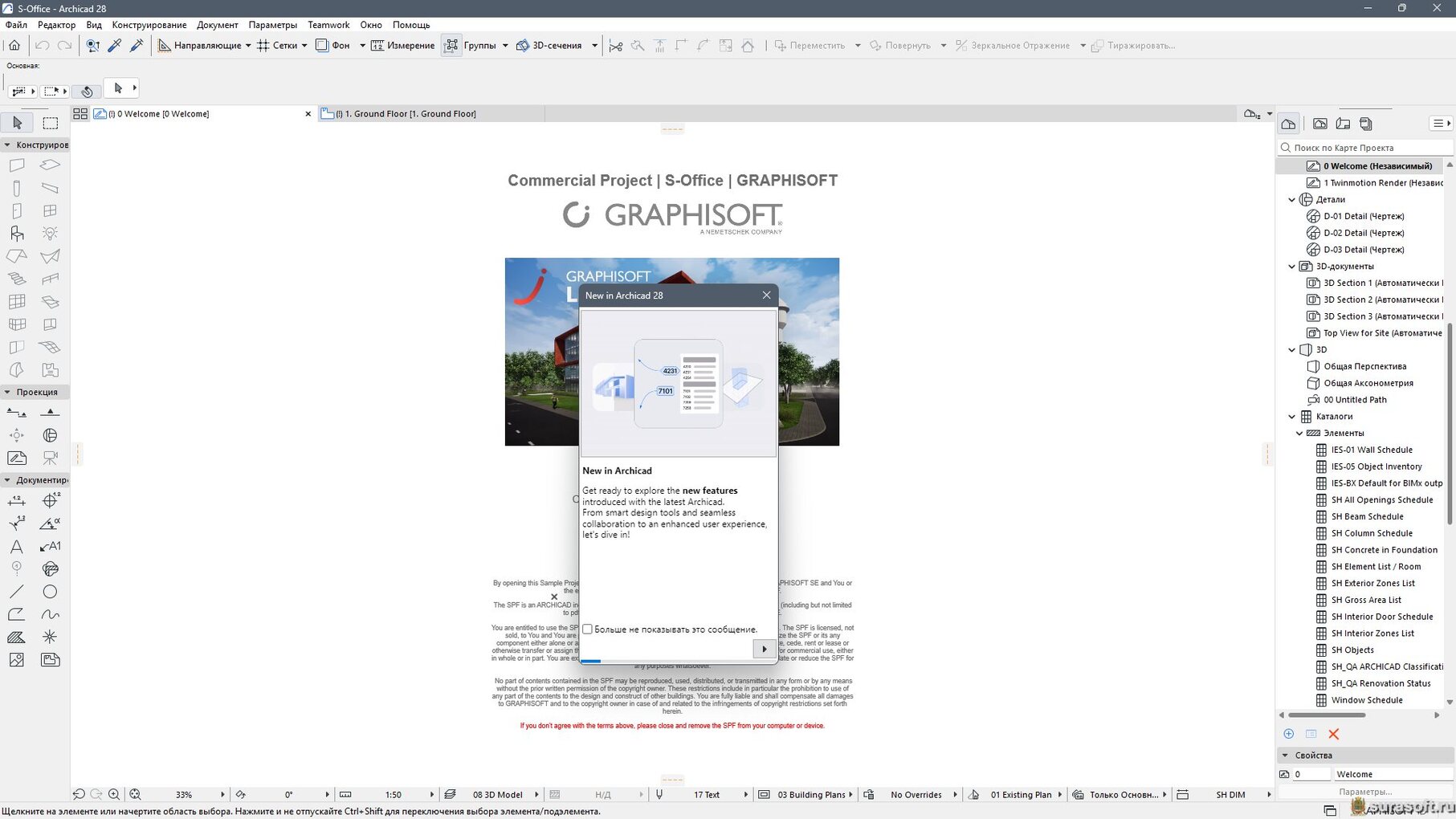Image resolution: width=1456 pixels, height=819 pixels.
Task: Pick the Slab tool
Action: pyautogui.click(x=50, y=165)
